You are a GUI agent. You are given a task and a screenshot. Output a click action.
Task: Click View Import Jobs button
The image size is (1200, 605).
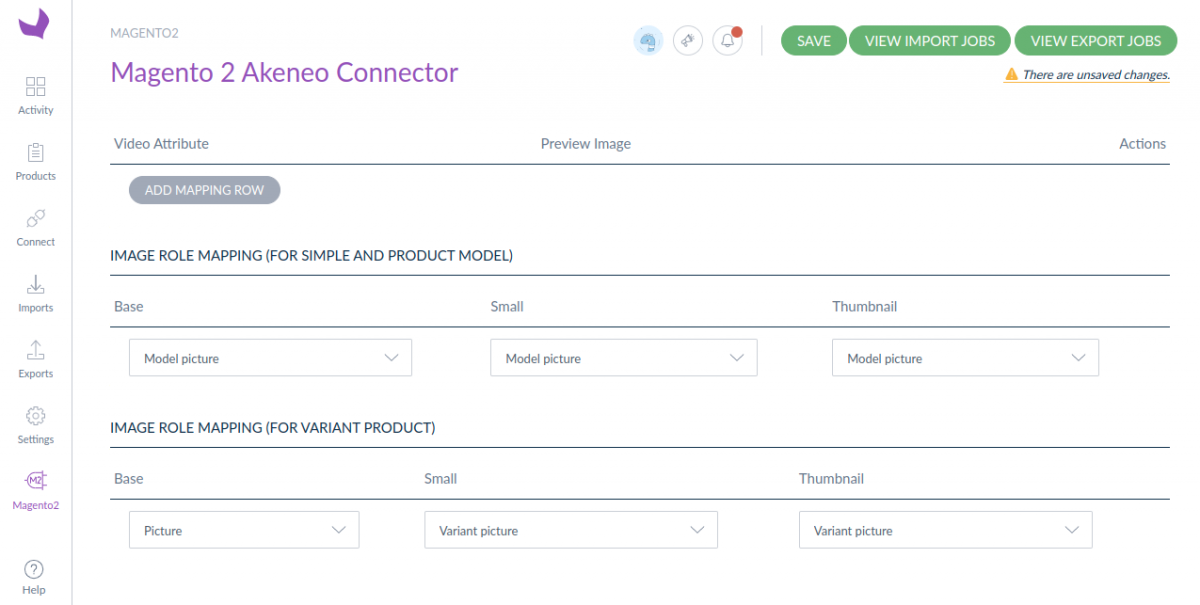(930, 41)
